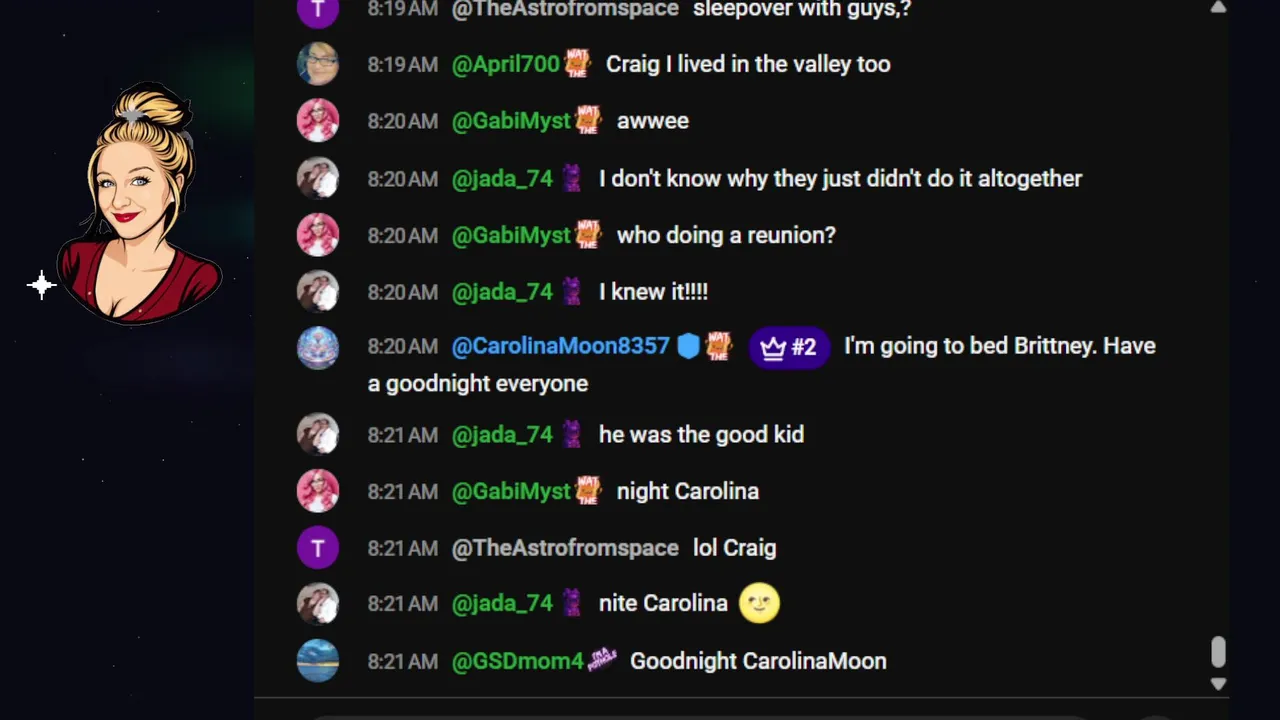
Task: Open @April700 username link
Action: (x=506, y=64)
